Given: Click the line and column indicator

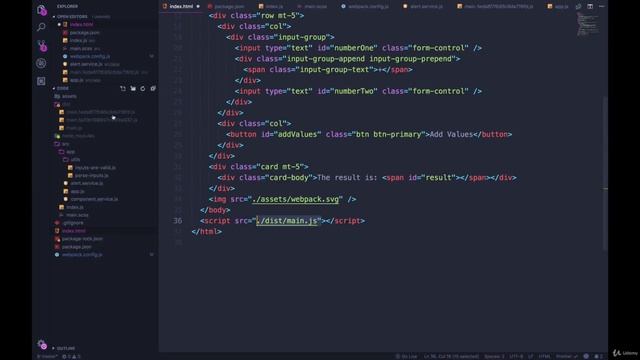Looking at the screenshot, I should [x=451, y=356].
